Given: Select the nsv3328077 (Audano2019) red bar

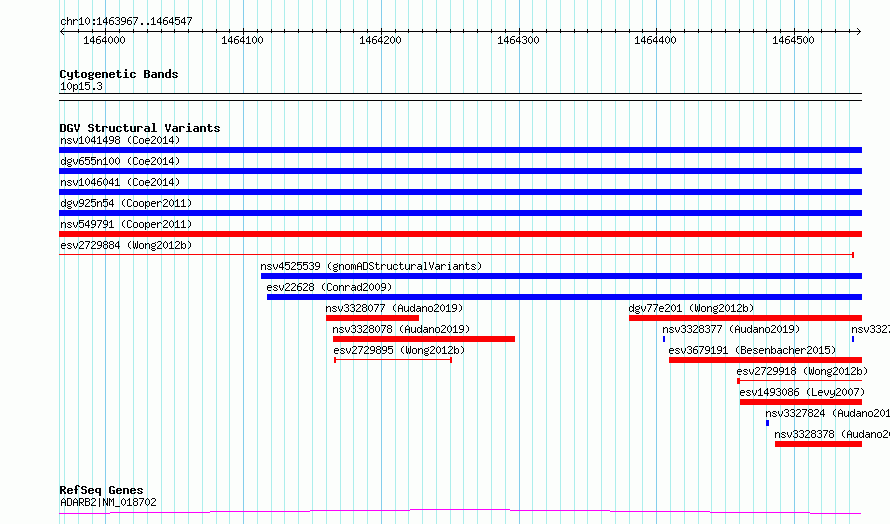Looking at the screenshot, I should pyautogui.click(x=372, y=318).
